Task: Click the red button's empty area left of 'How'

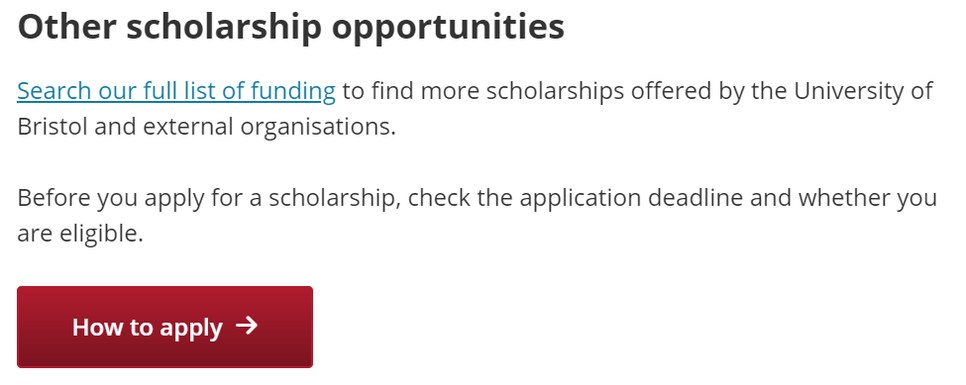Action: (x=44, y=327)
